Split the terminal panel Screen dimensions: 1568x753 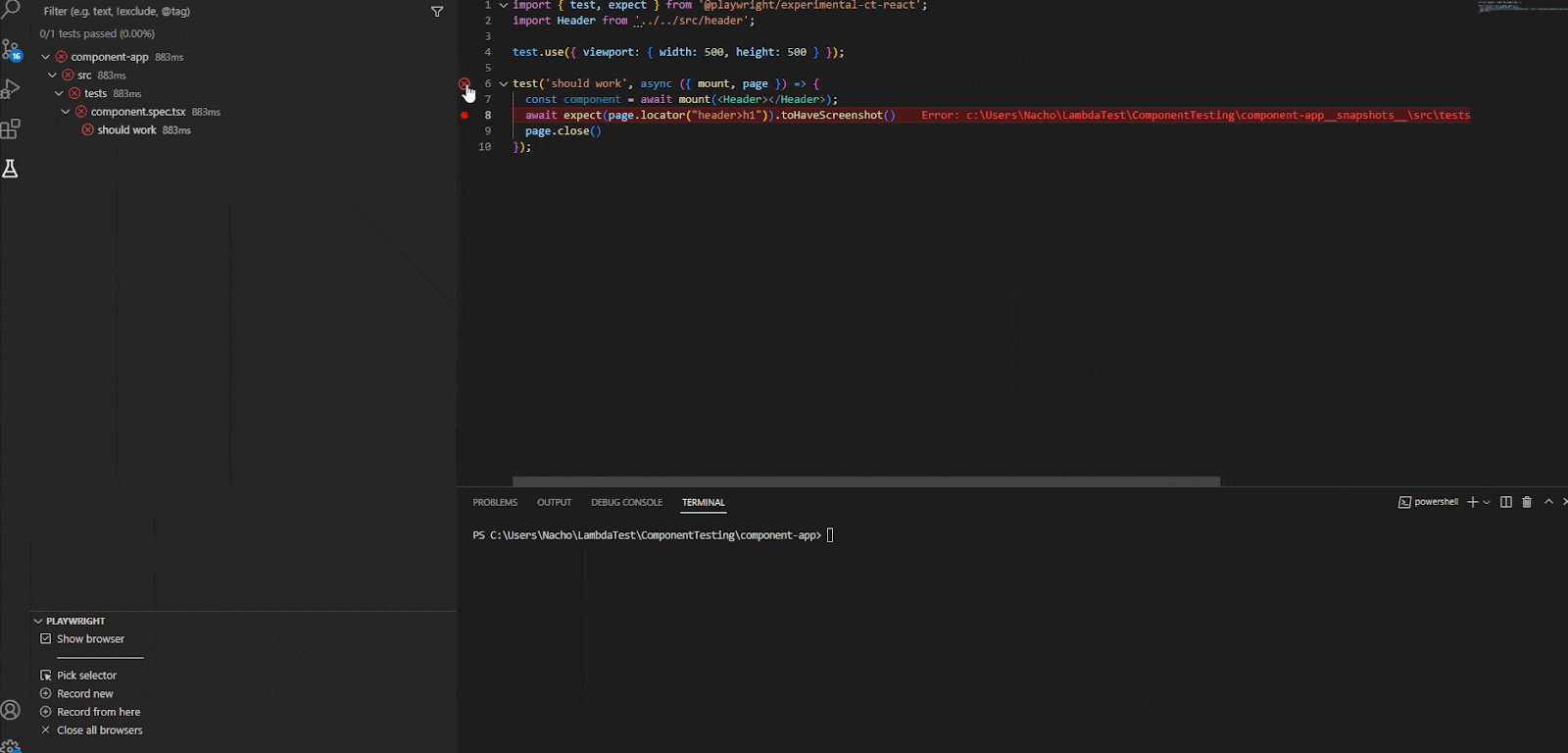click(x=1506, y=502)
